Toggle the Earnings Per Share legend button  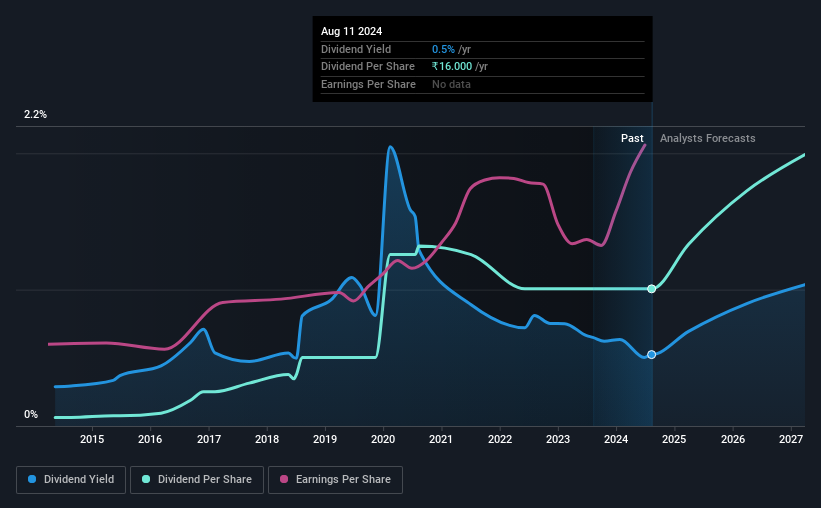(x=335, y=480)
